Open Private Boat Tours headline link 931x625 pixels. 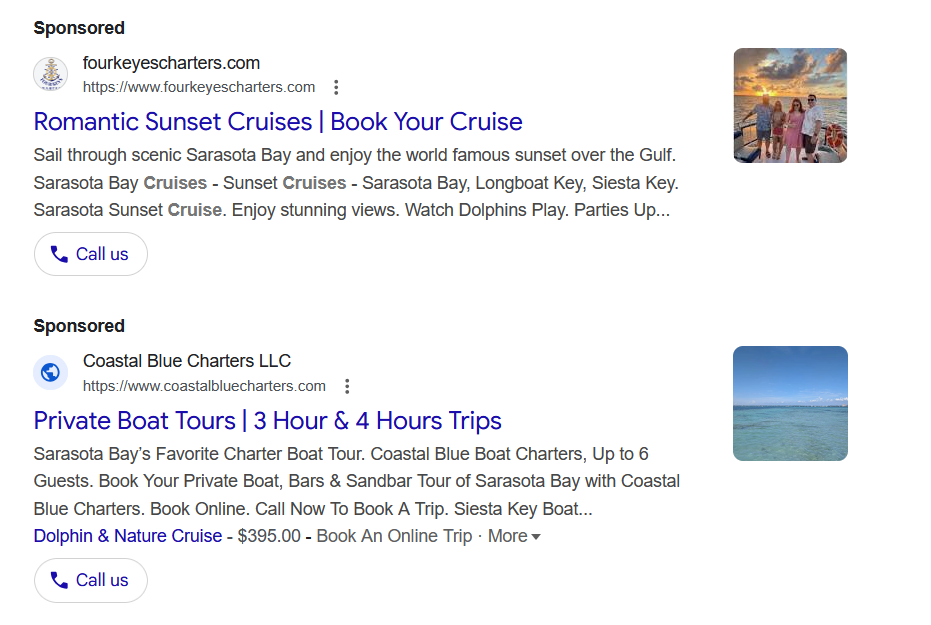pos(267,421)
